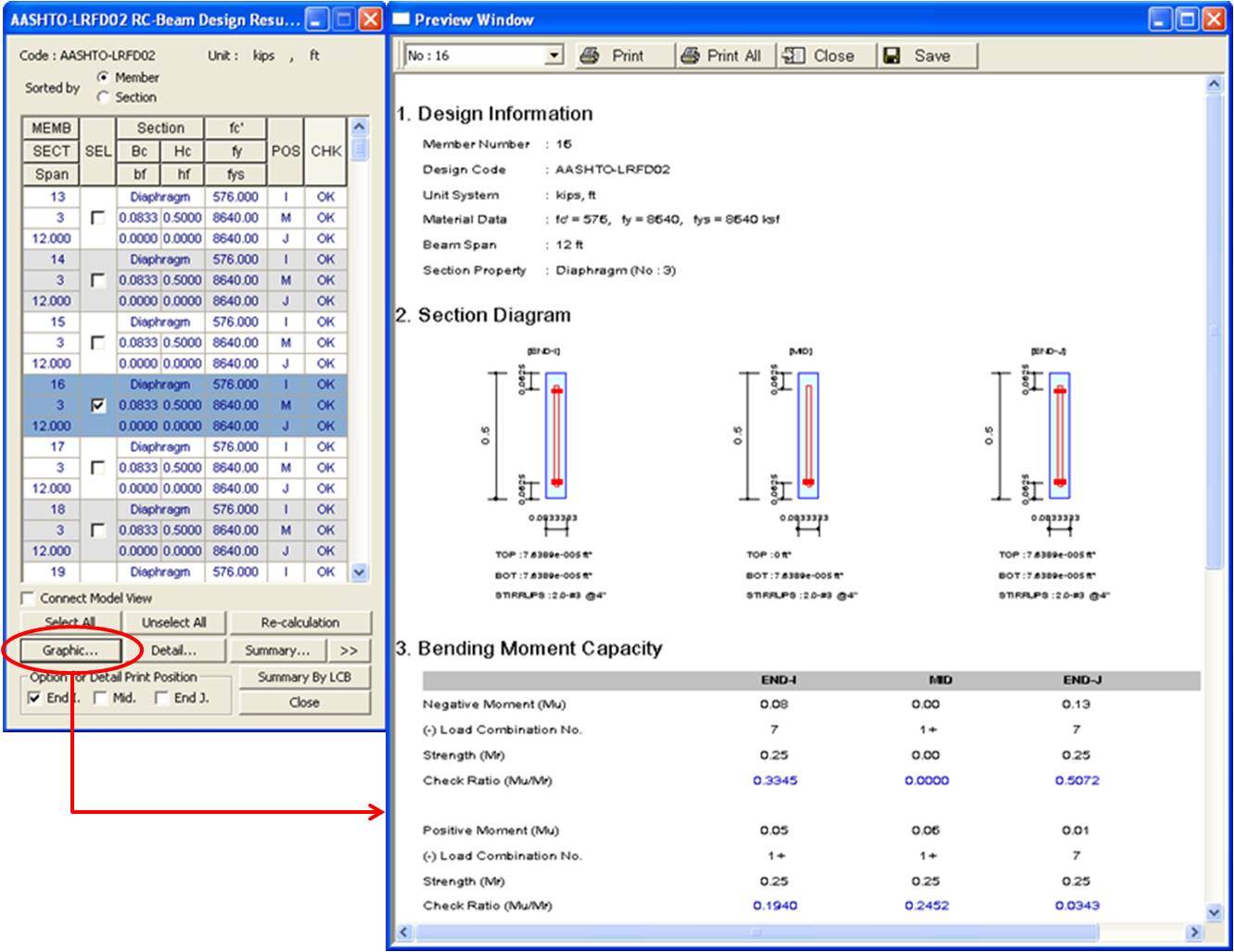This screenshot has height=952, width=1234.
Task: Click the '1. Design Information' heading
Action: click(494, 114)
